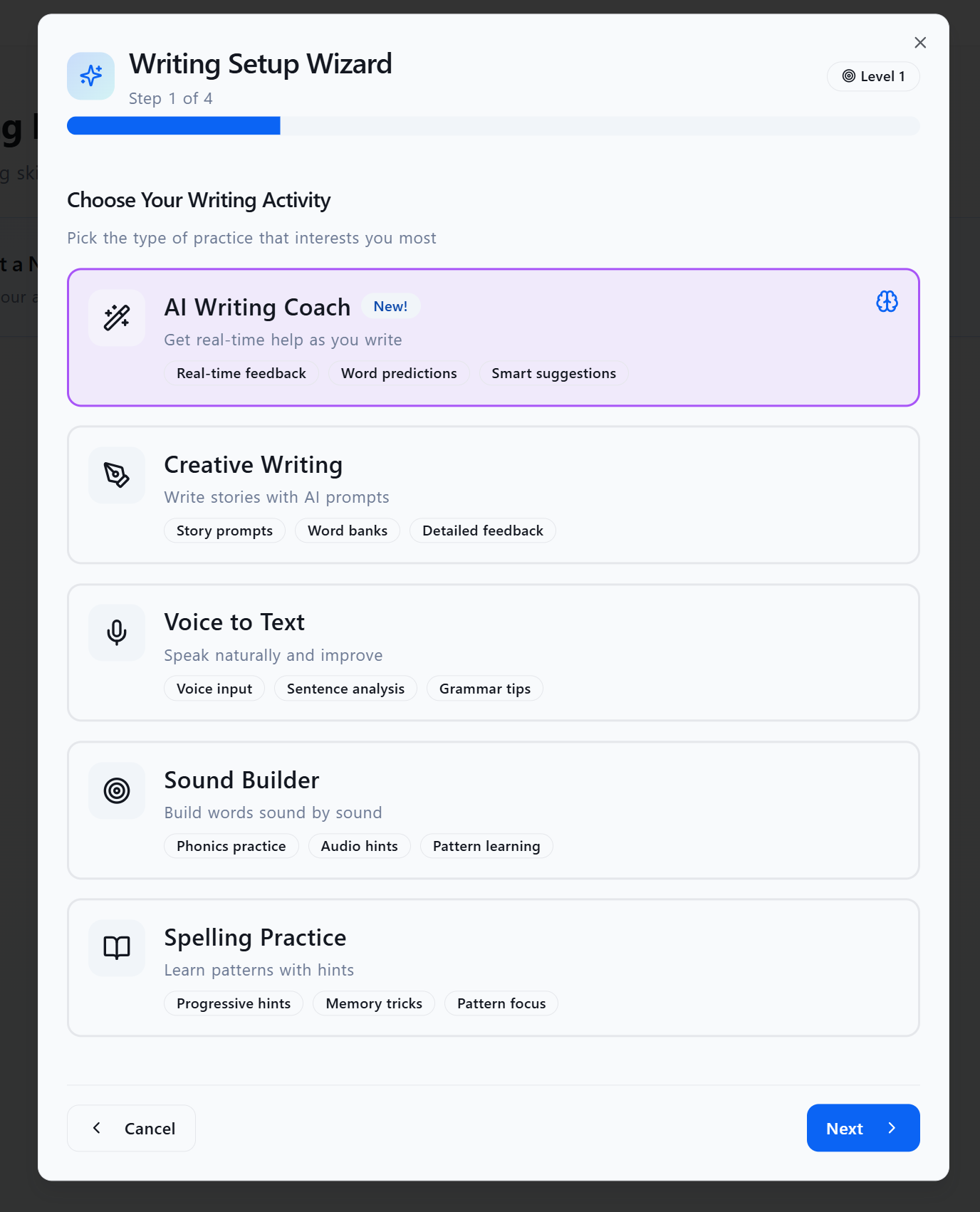Click the microphone Voice to Text icon
The height and width of the screenshot is (1212, 980).
coord(117,632)
